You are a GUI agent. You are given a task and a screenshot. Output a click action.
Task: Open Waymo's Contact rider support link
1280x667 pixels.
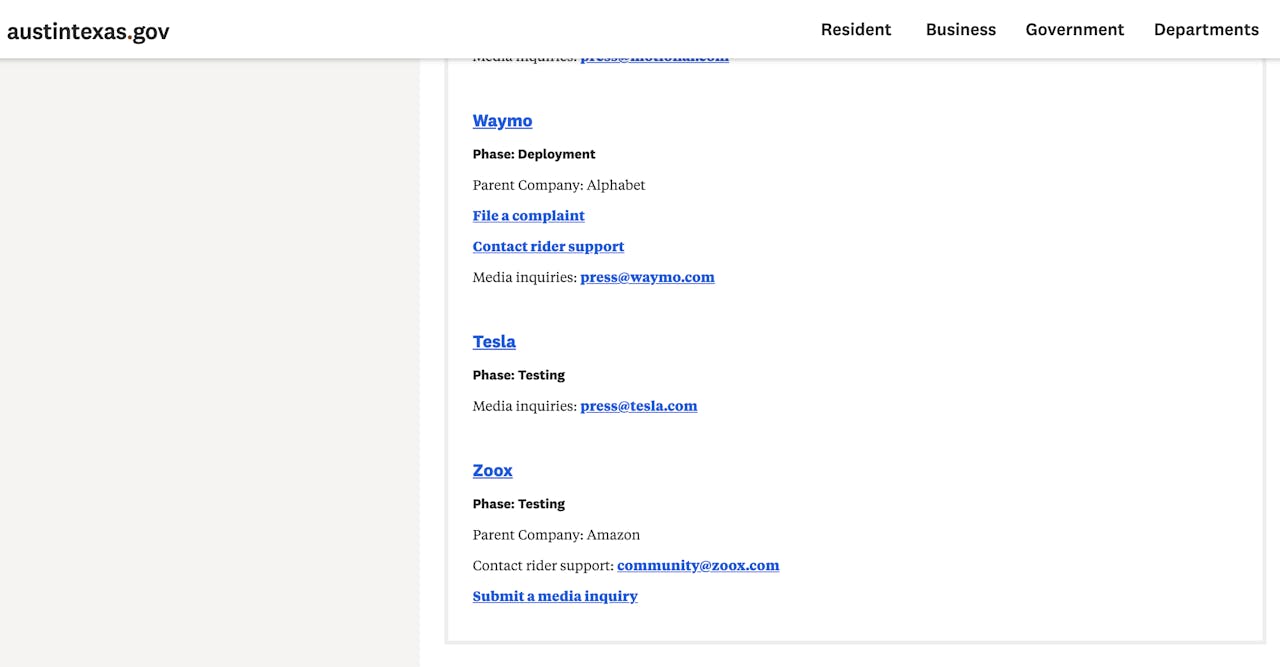(x=548, y=246)
